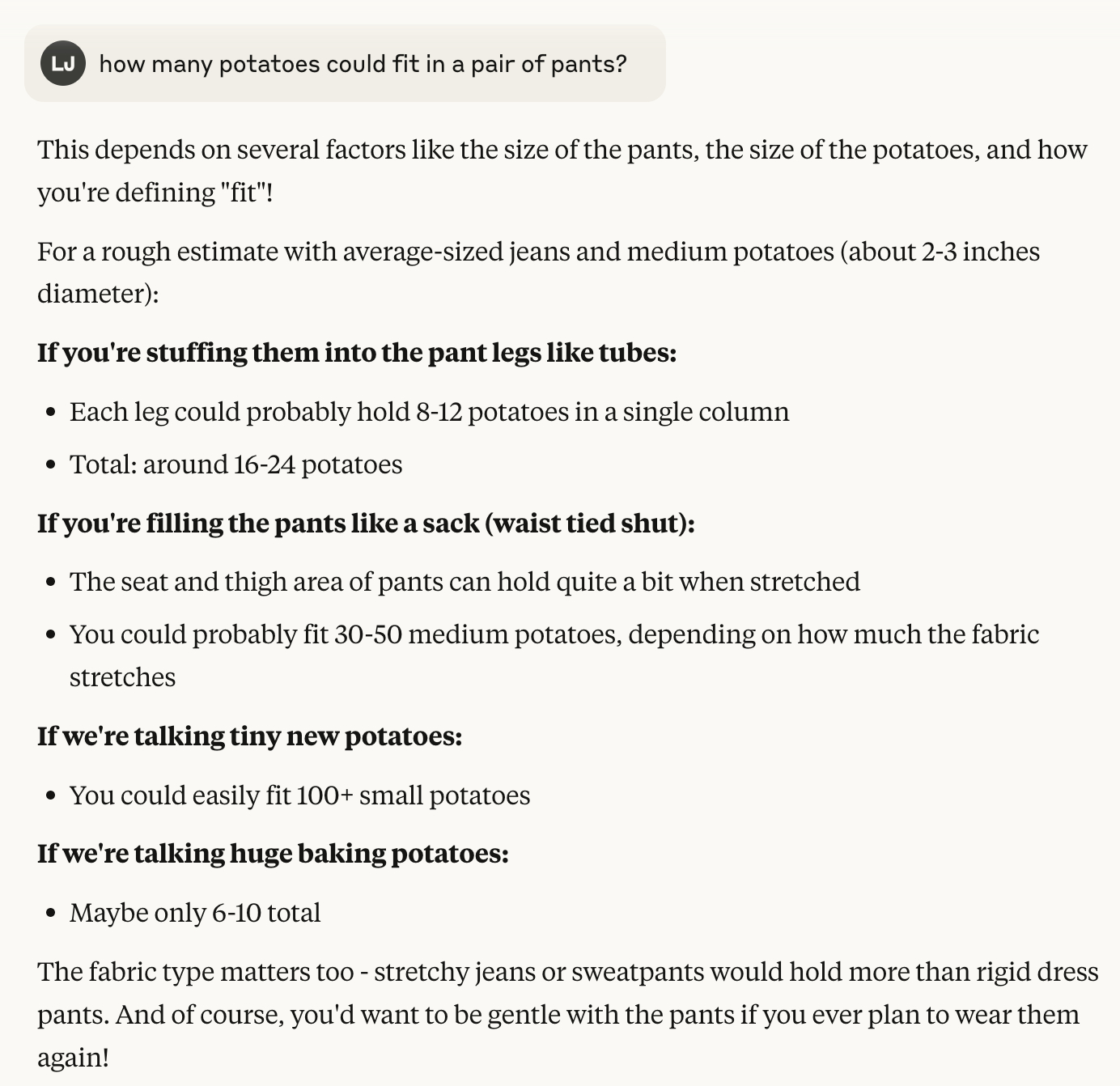Viewport: 1120px width, 1086px height.
Task: Click the bullet dot before "The seat and thigh"
Action: 51,583
